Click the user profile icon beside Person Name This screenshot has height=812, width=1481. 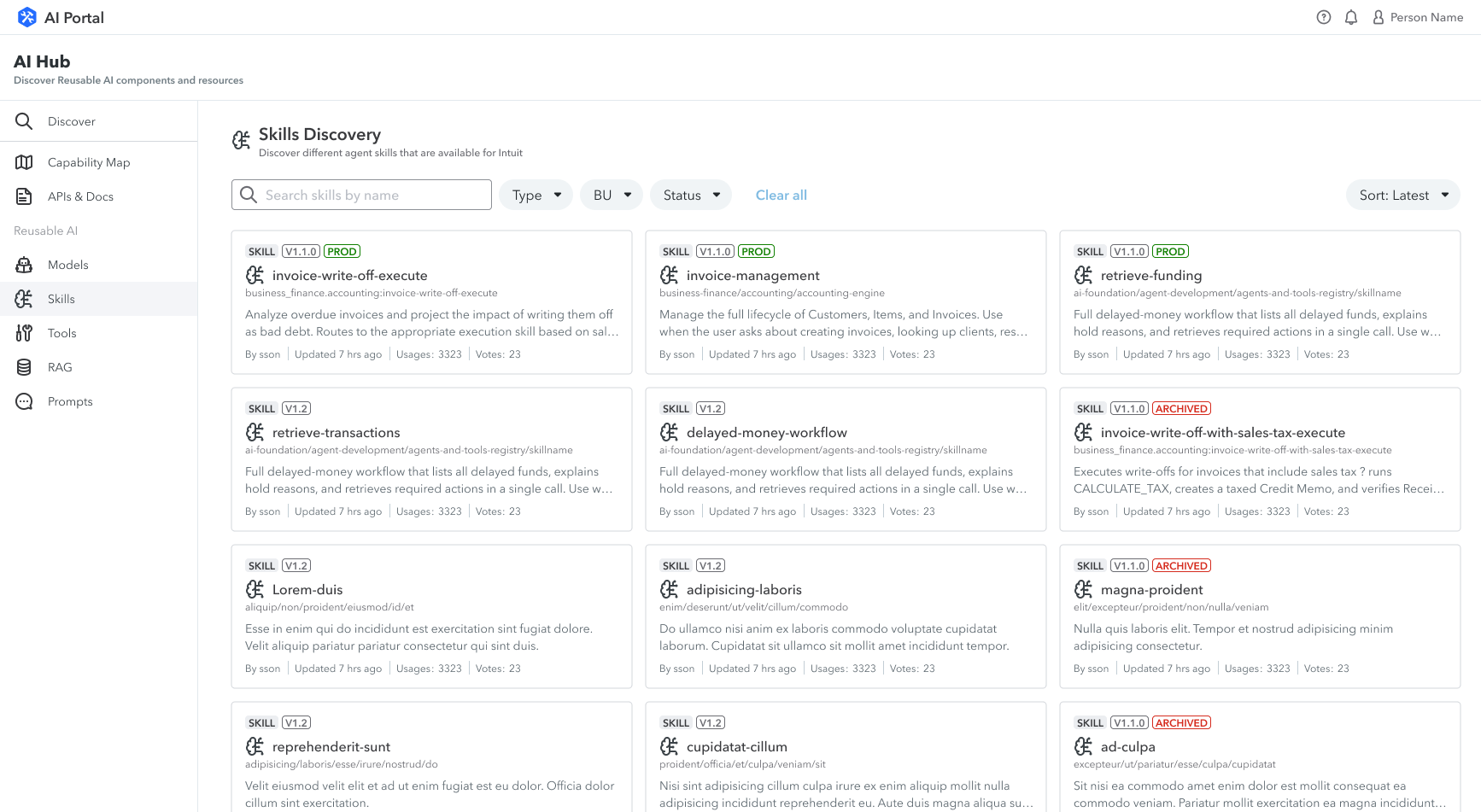pos(1379,17)
